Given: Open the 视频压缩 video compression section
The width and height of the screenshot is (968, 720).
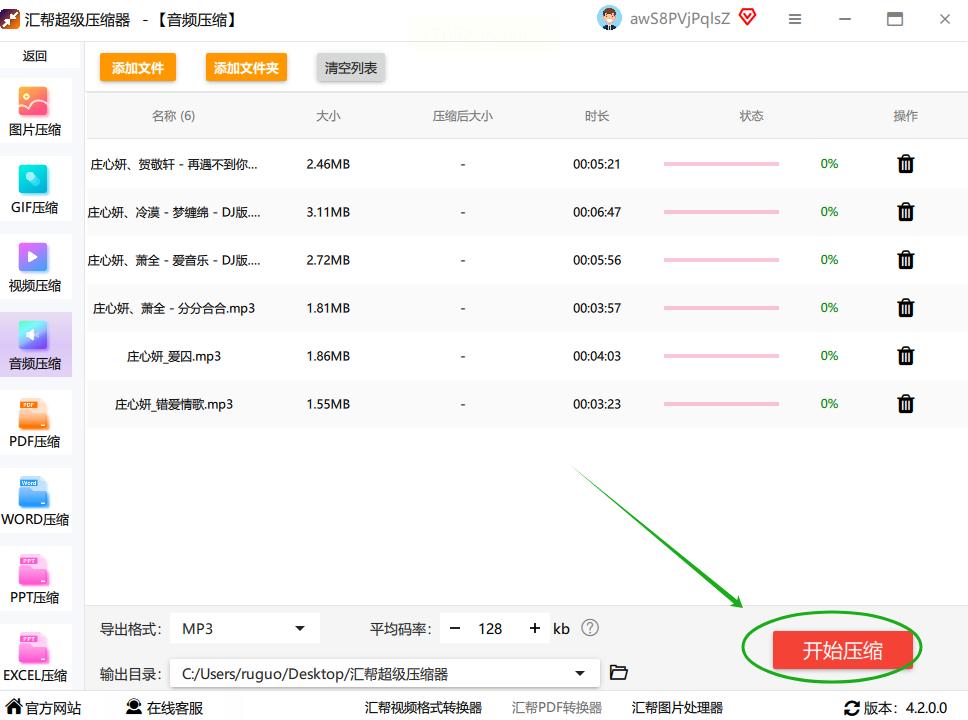Looking at the screenshot, I should tap(35, 267).
